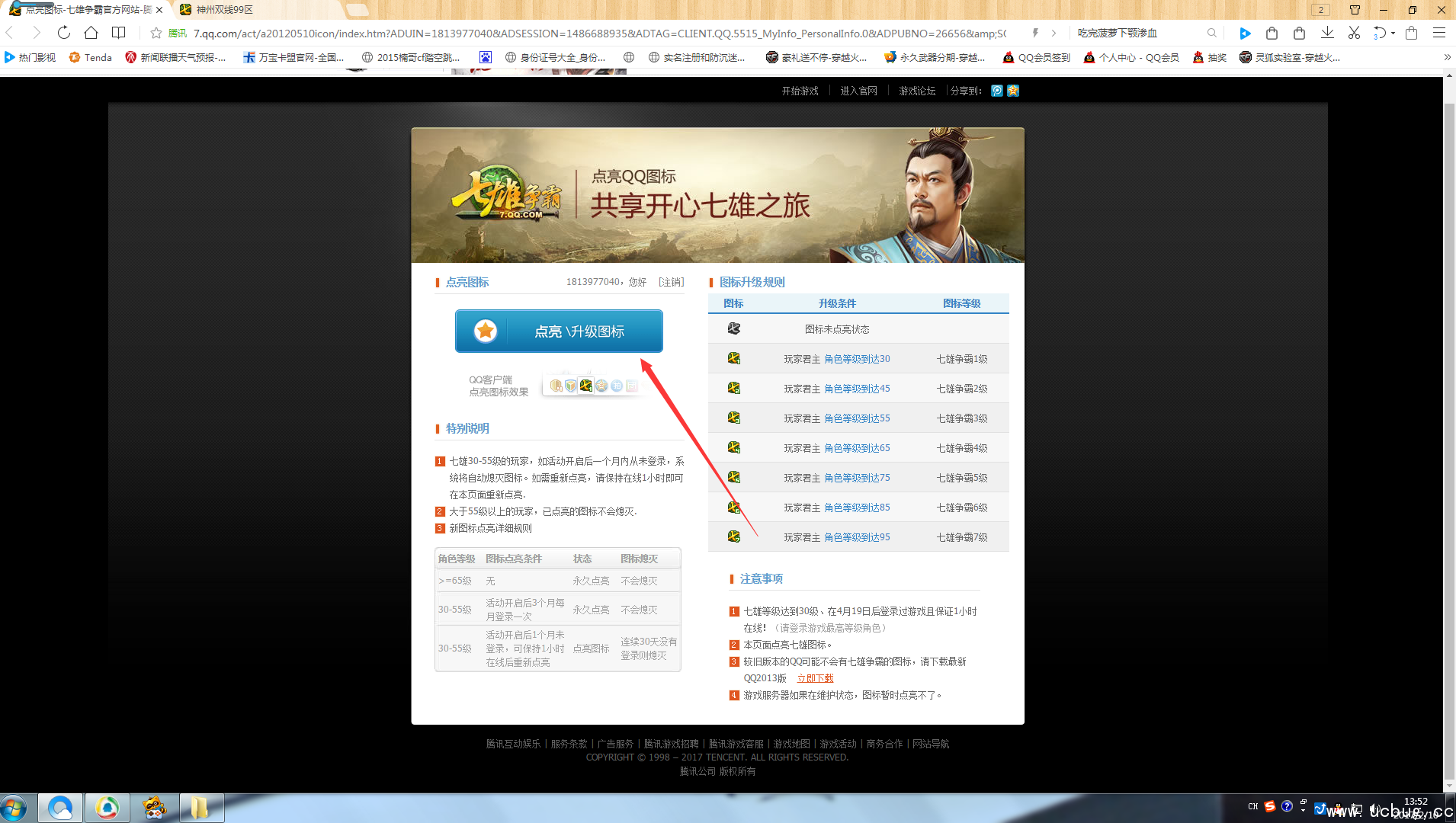The width and height of the screenshot is (1456, 823).
Task: Open Tenda bookmark
Action: tap(91, 57)
